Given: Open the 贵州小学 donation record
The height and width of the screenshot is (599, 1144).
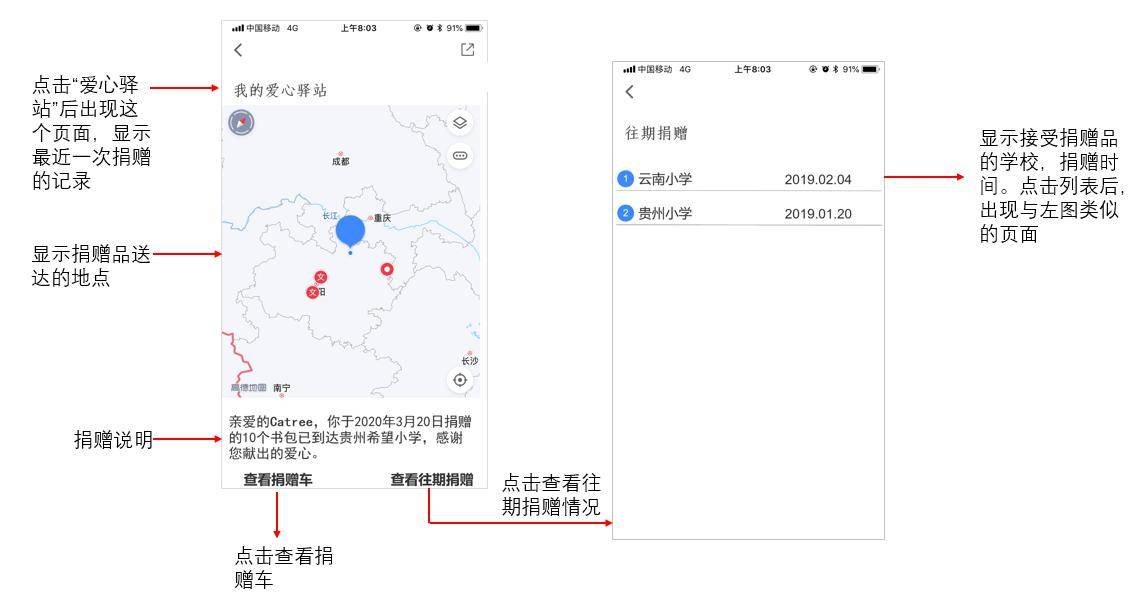Looking at the screenshot, I should [x=749, y=213].
